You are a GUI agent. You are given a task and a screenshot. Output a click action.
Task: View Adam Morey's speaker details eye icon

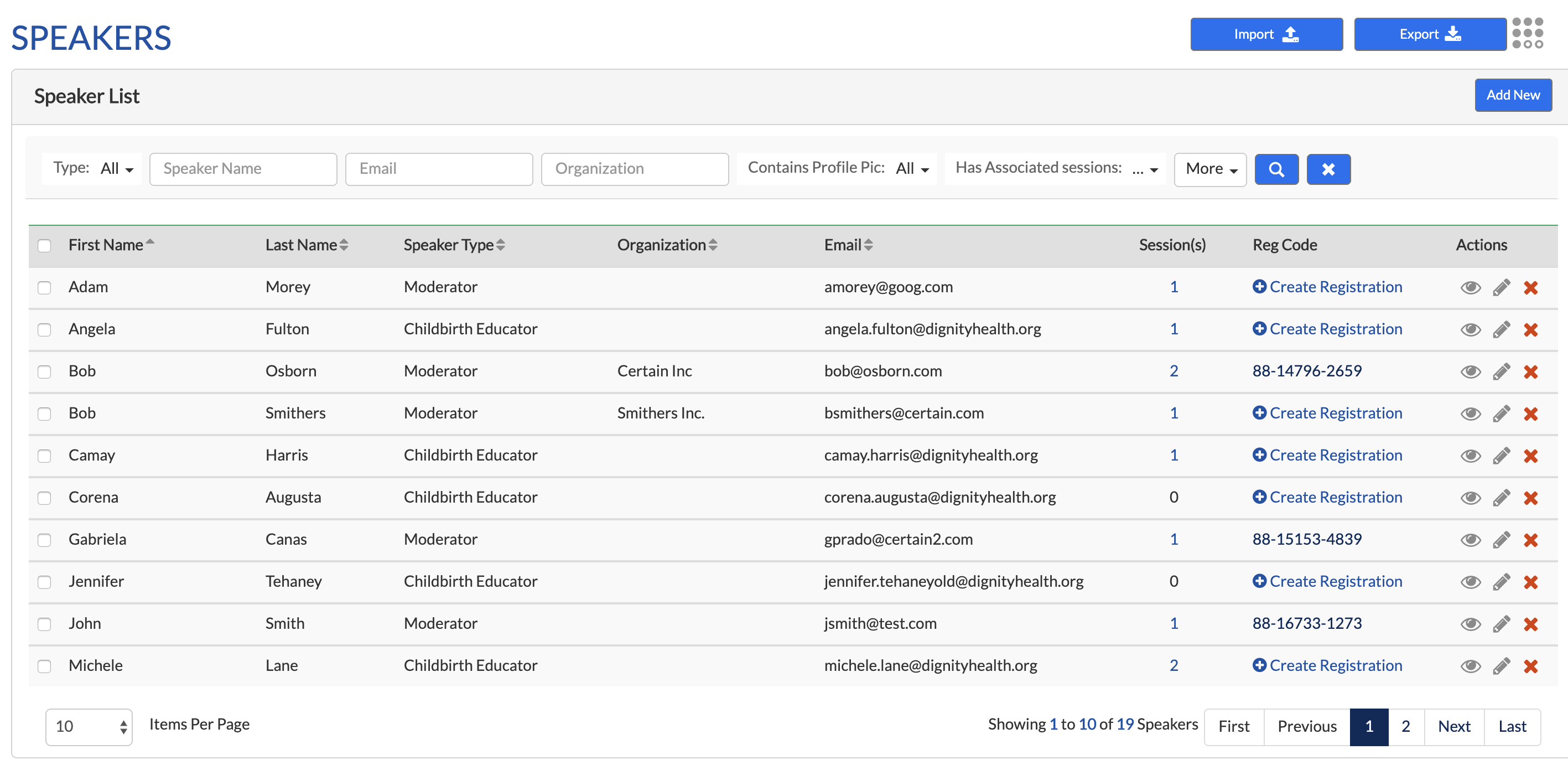pos(1471,287)
